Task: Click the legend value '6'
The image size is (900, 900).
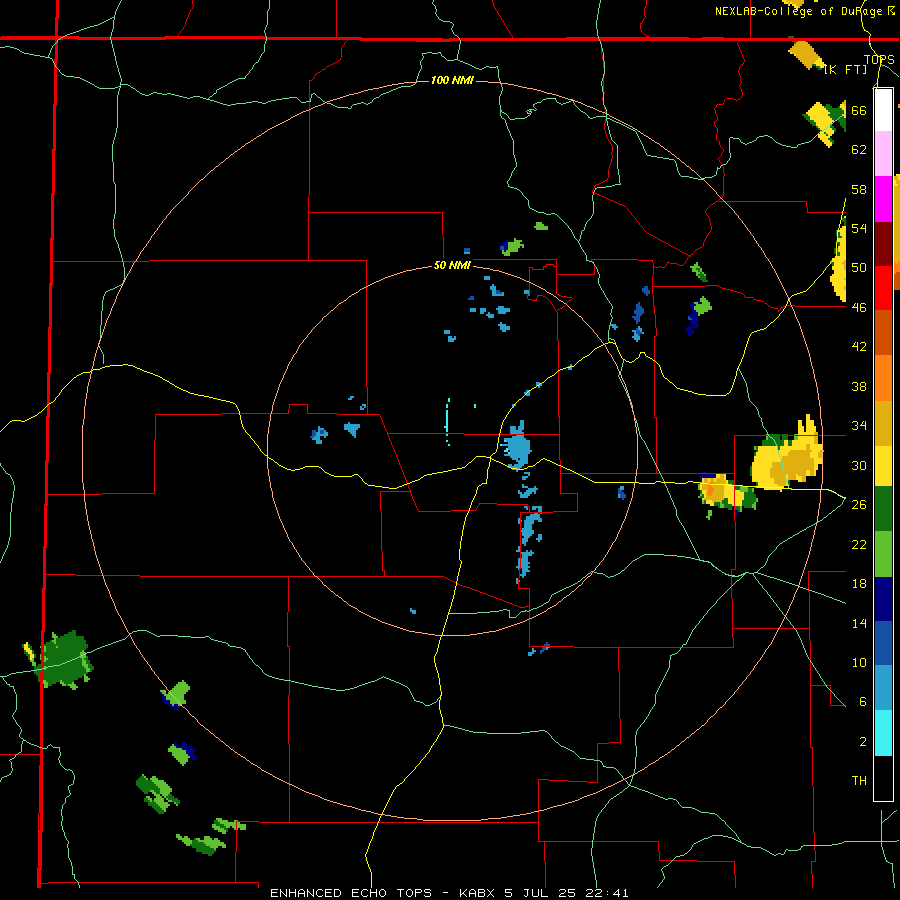Action: 863,702
